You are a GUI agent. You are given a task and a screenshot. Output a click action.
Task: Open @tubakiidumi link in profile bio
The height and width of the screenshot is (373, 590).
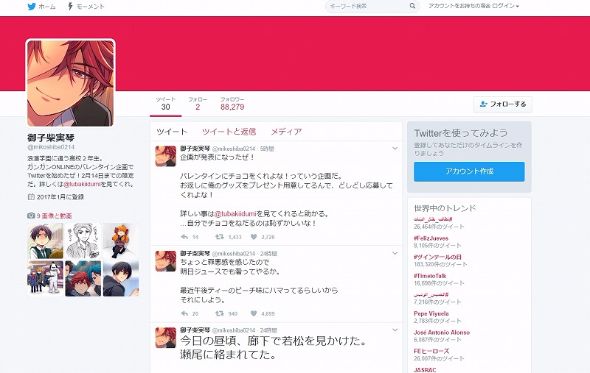82,184
